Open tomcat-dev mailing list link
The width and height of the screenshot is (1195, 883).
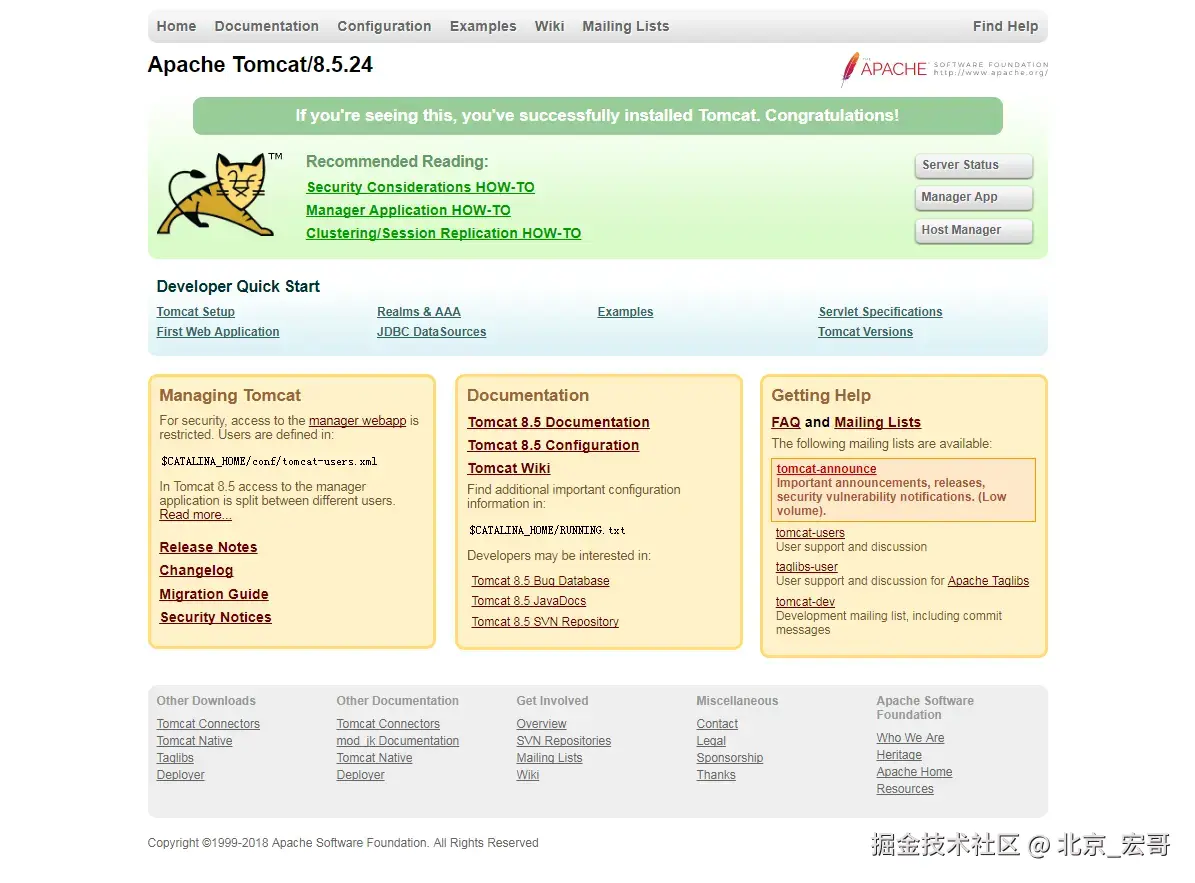(805, 602)
